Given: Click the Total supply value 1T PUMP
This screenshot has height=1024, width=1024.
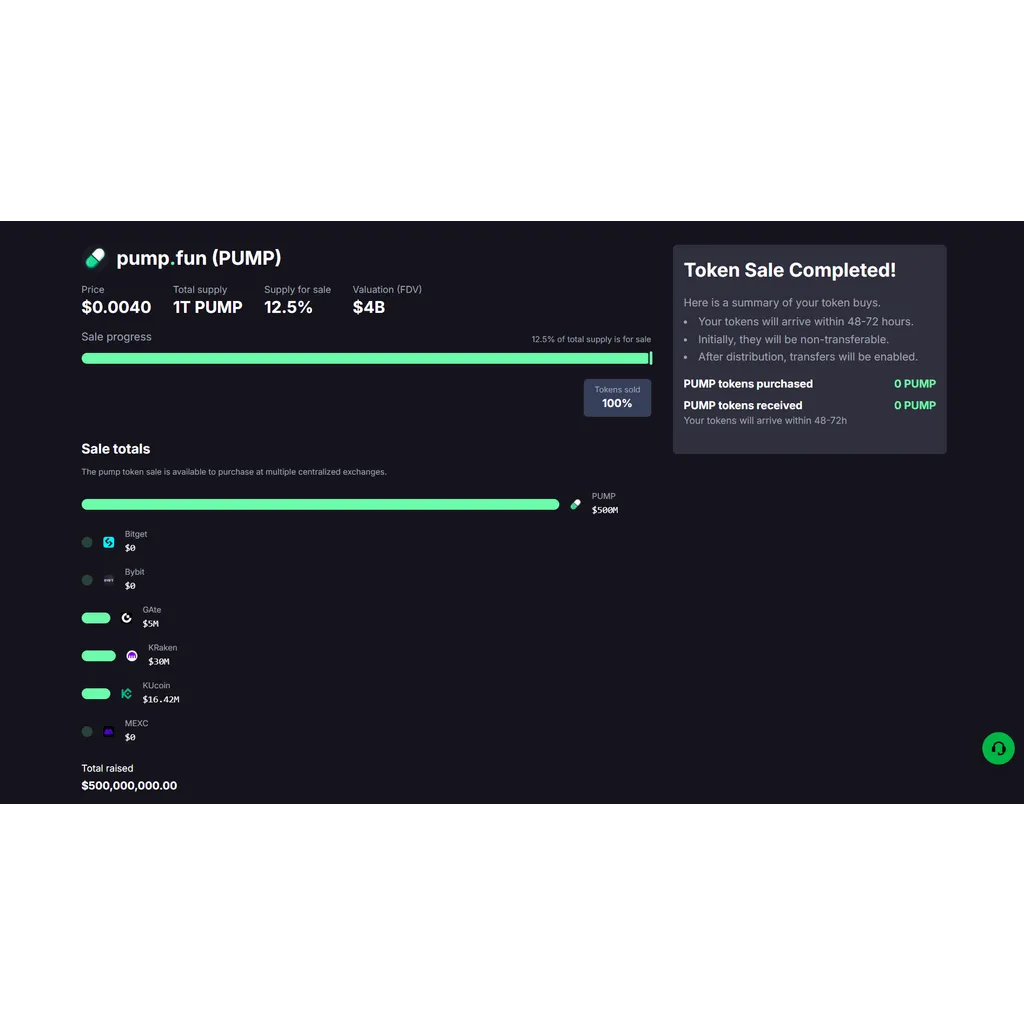Looking at the screenshot, I should tap(208, 307).
